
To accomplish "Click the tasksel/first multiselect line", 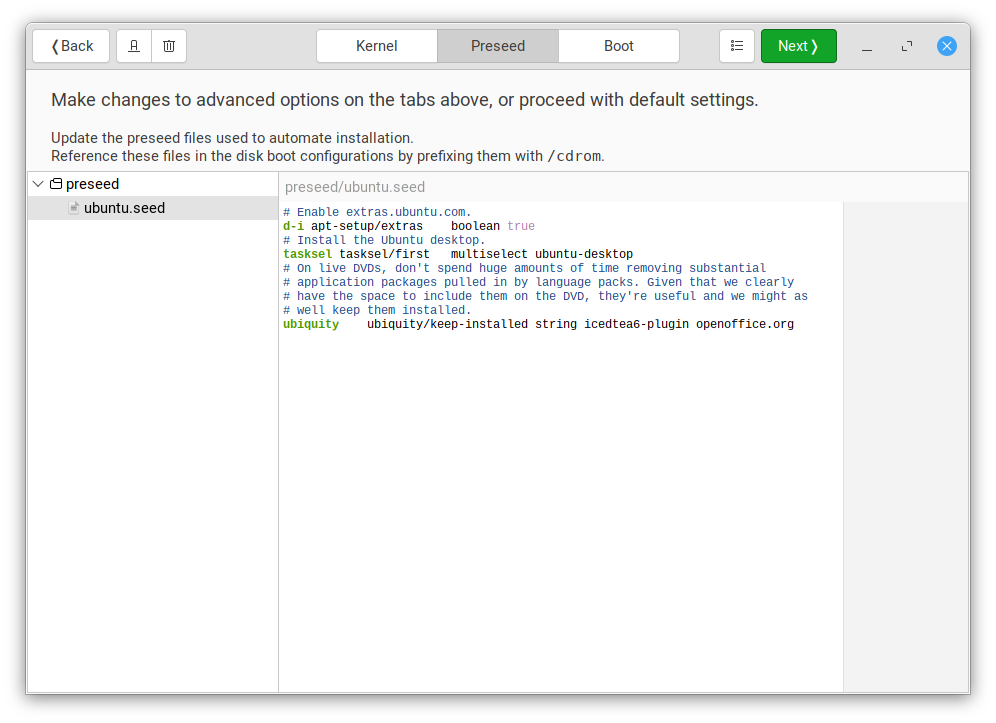I will 458,255.
